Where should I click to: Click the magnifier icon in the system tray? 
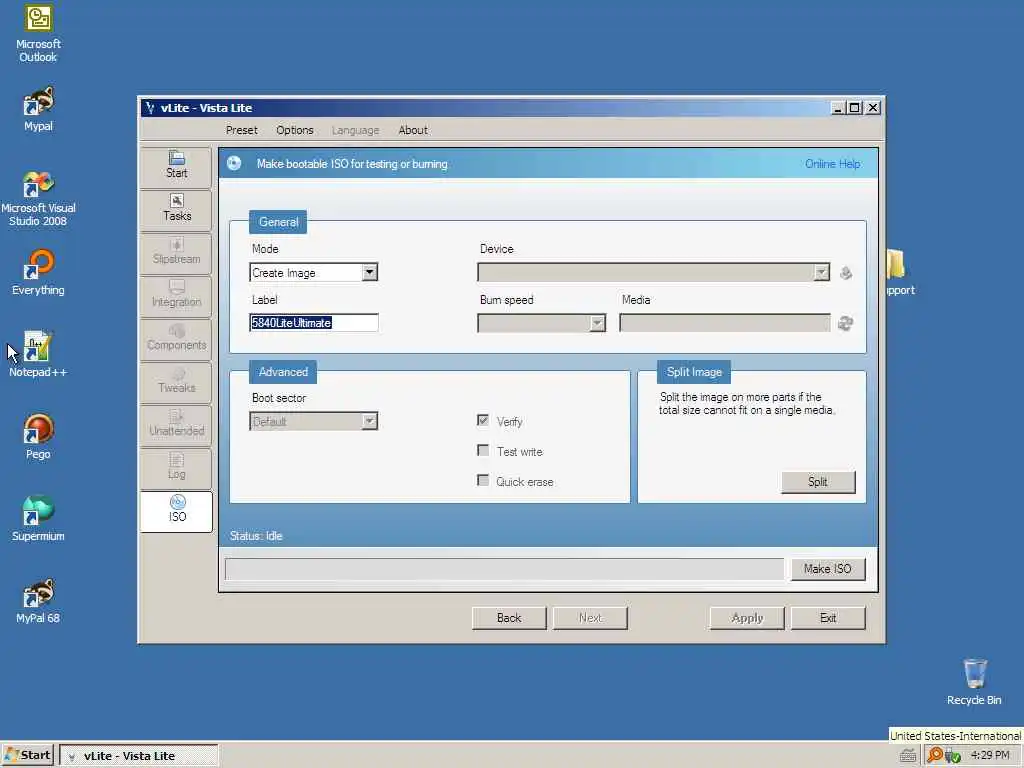point(935,755)
